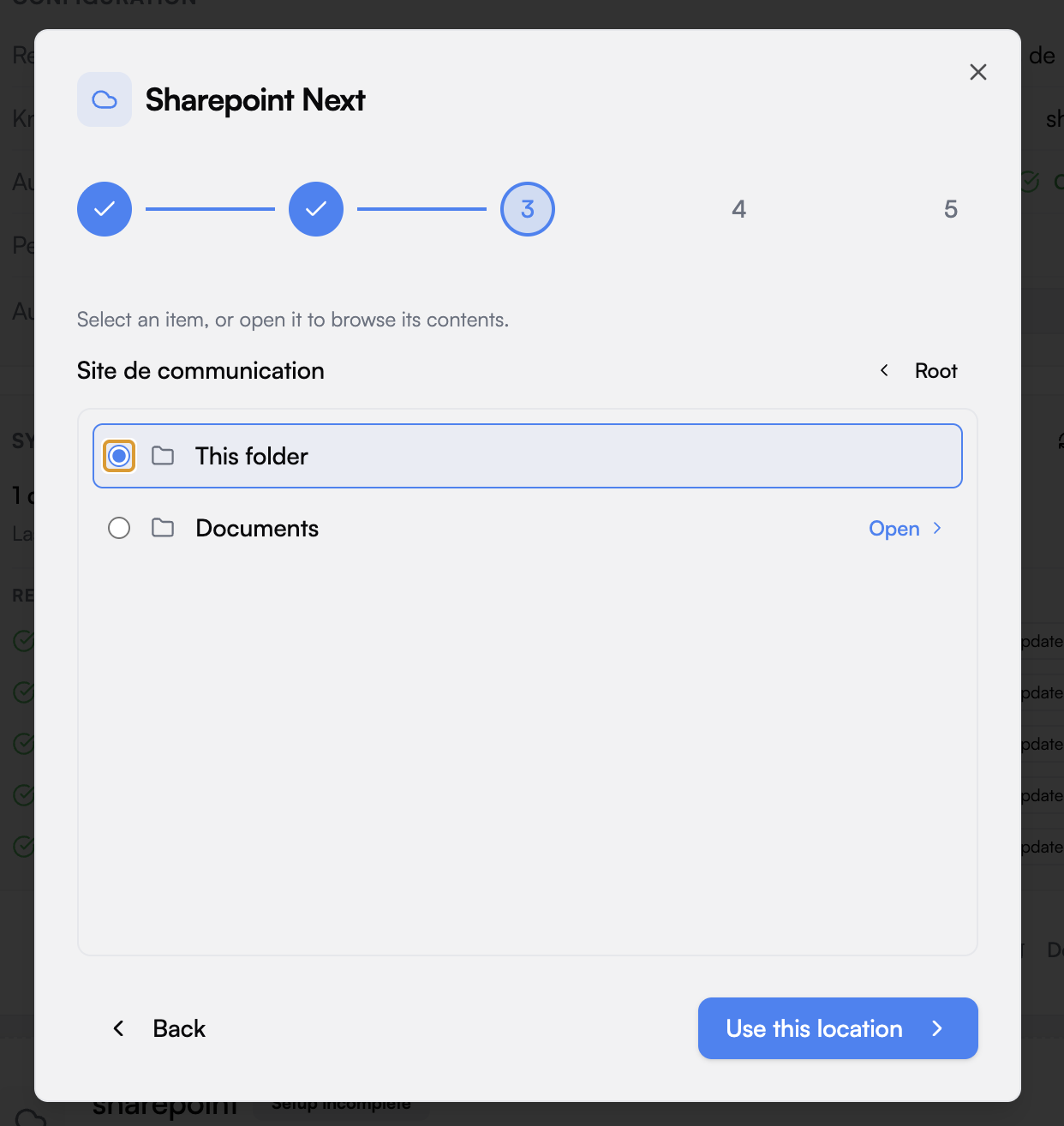Click the arrow inside Use this location
1064x1126 pixels.
(x=937, y=1028)
